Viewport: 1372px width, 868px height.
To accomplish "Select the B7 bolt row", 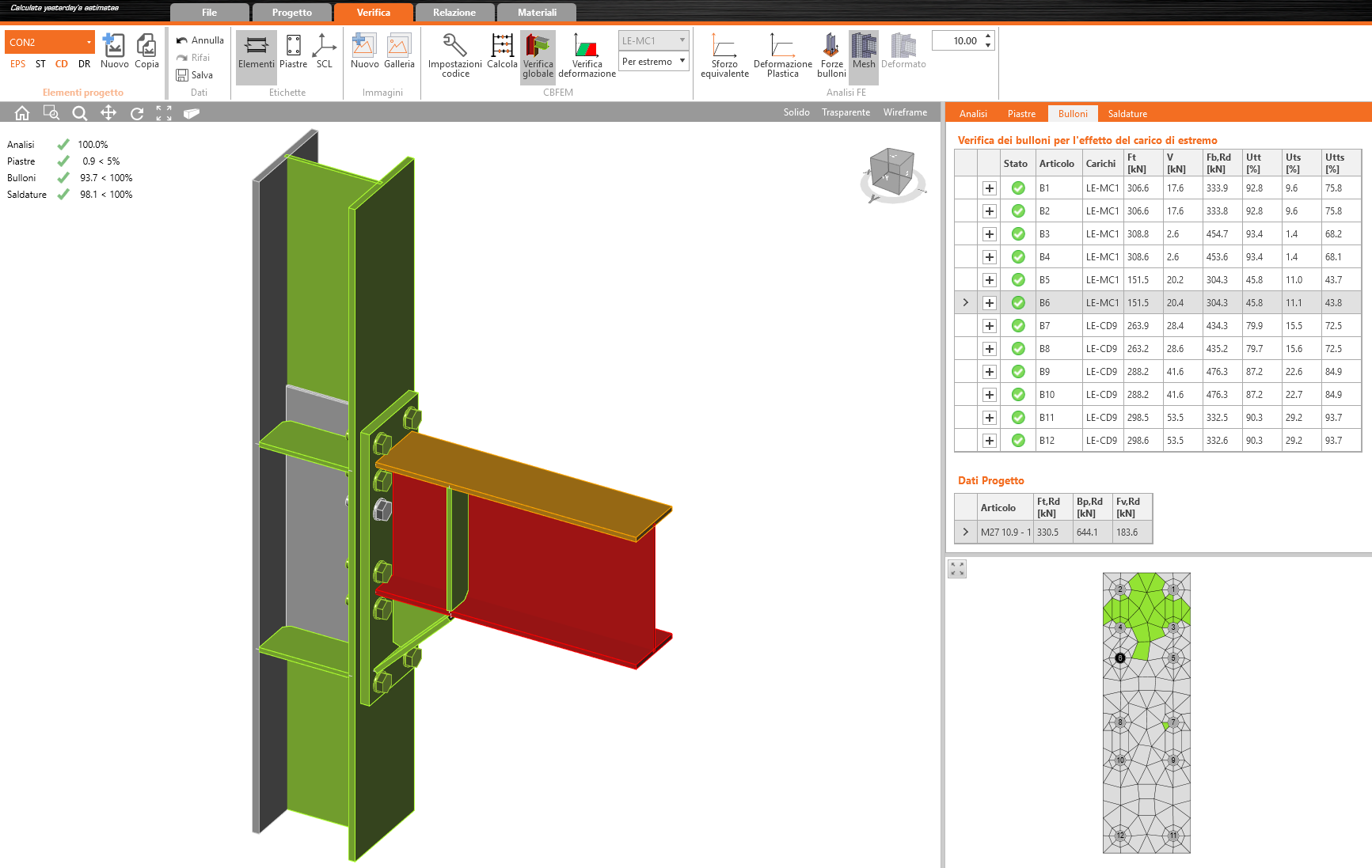I will [1158, 326].
